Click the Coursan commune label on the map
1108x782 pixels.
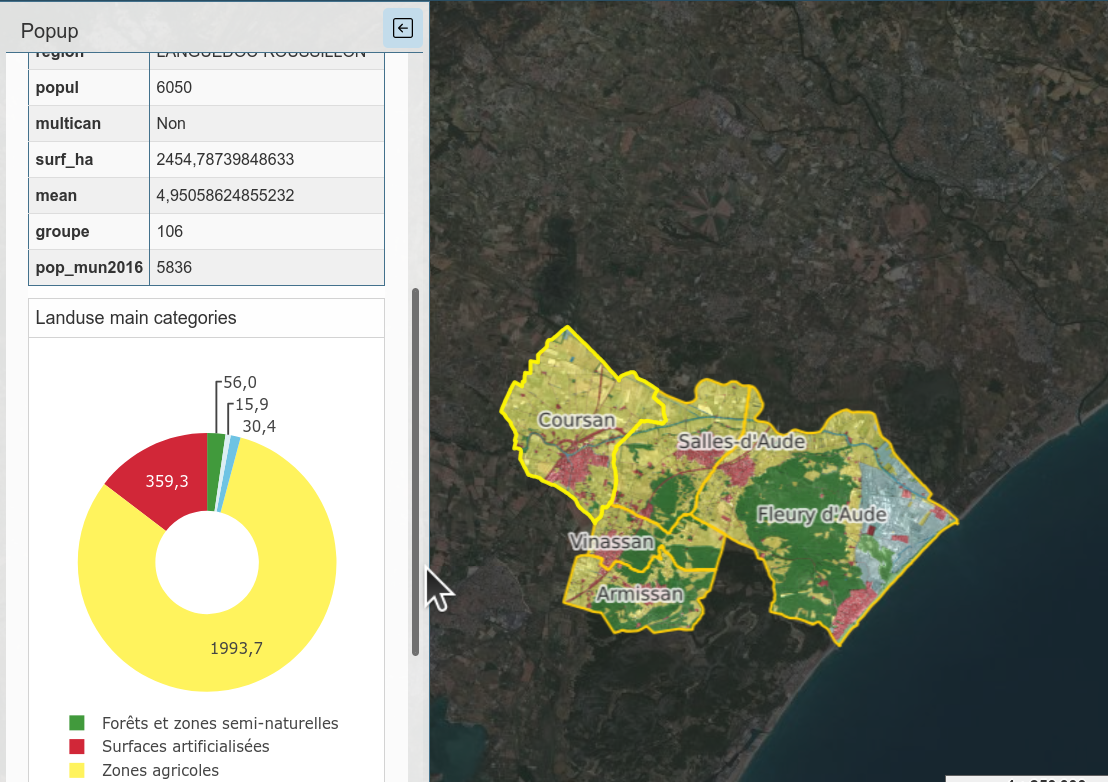tap(577, 420)
